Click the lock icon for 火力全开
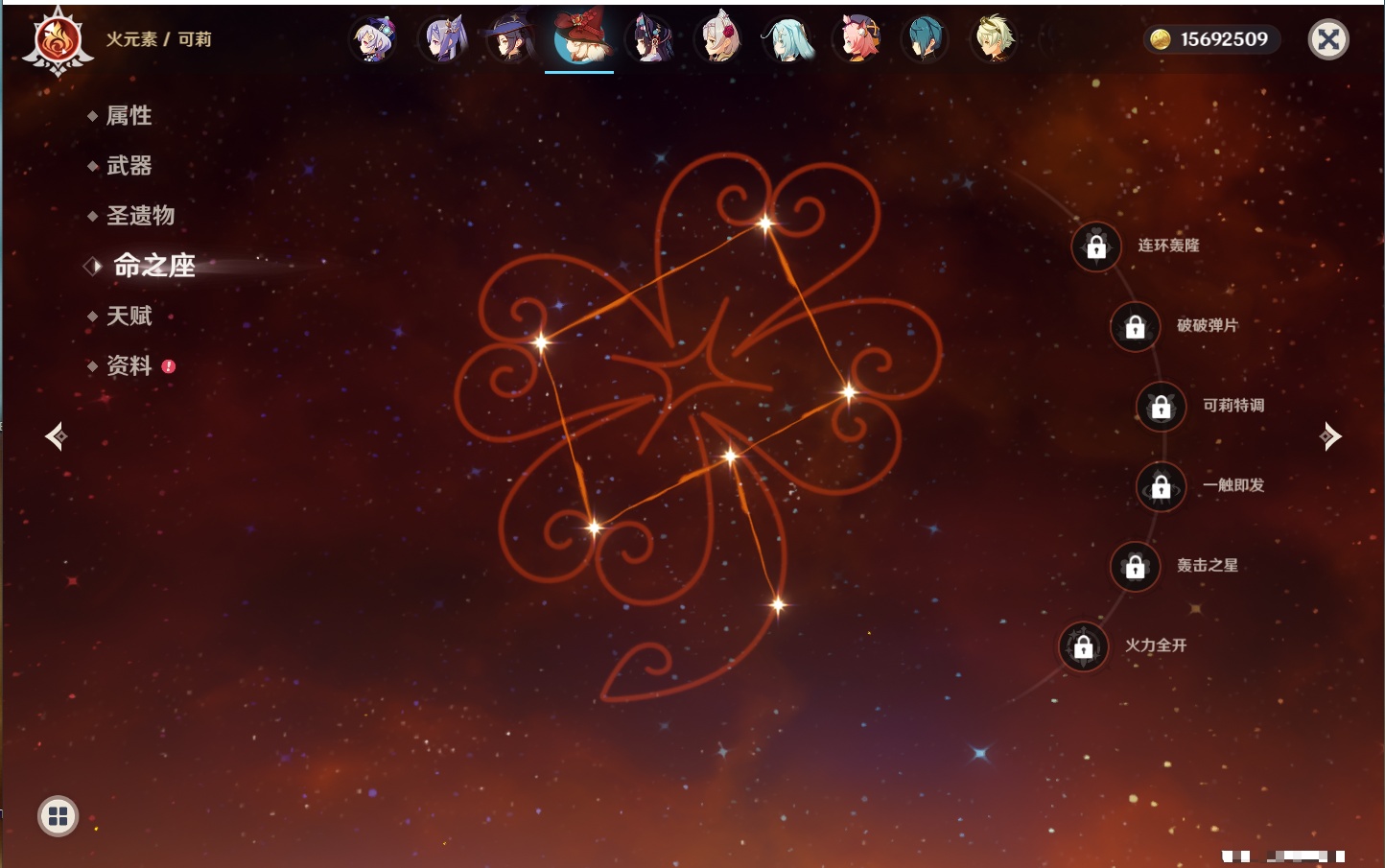Screen dimensions: 1385x868 tap(1083, 646)
